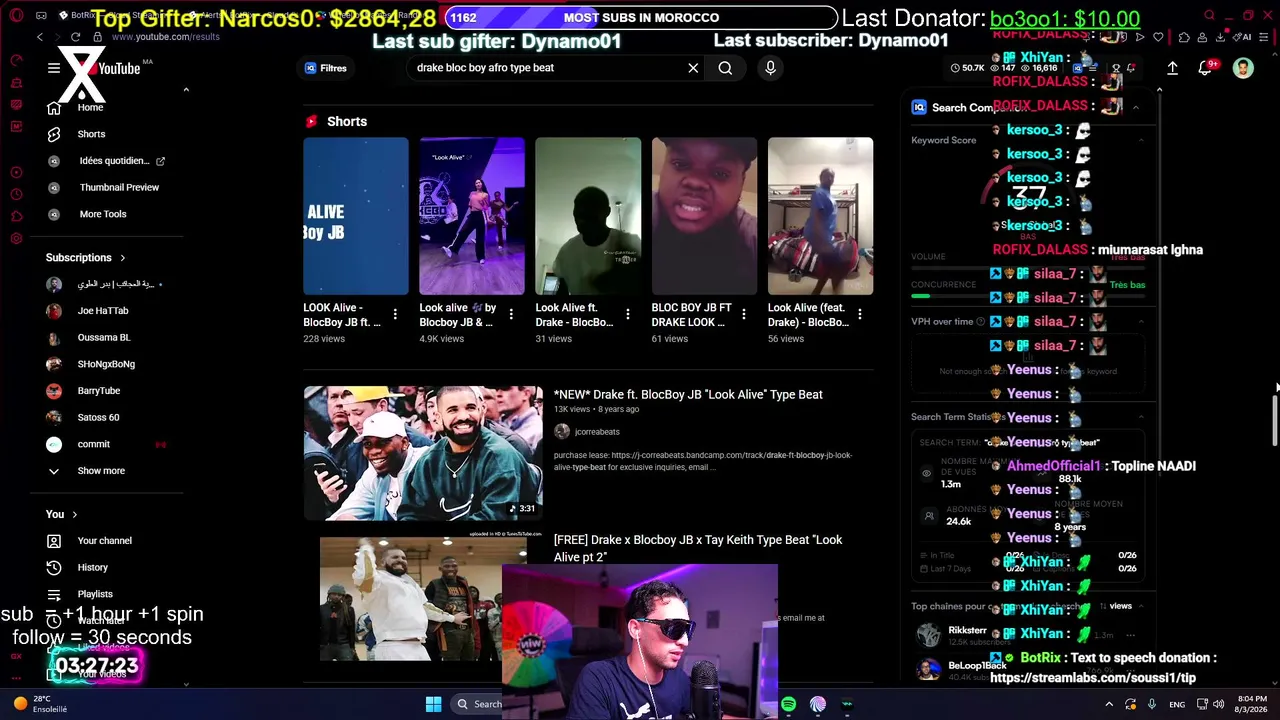Open the browser heart bookmarks icon
Viewport: 1280px width, 720px height.
1158,37
